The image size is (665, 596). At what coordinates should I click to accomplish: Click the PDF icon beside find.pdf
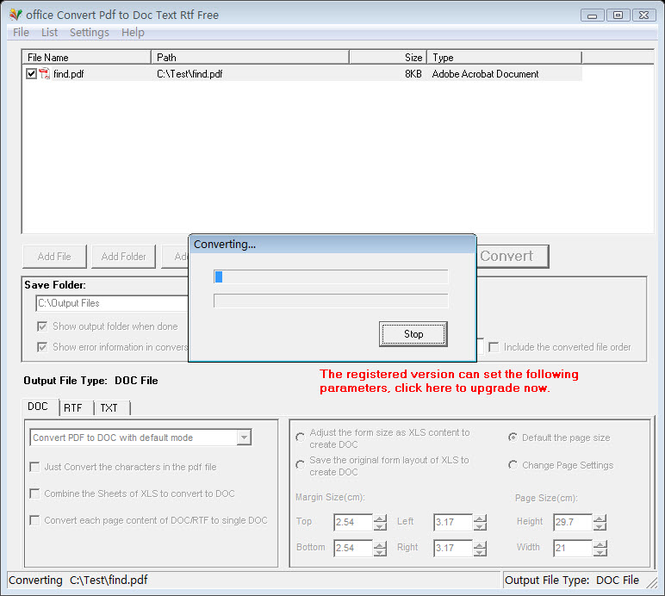[x=44, y=74]
